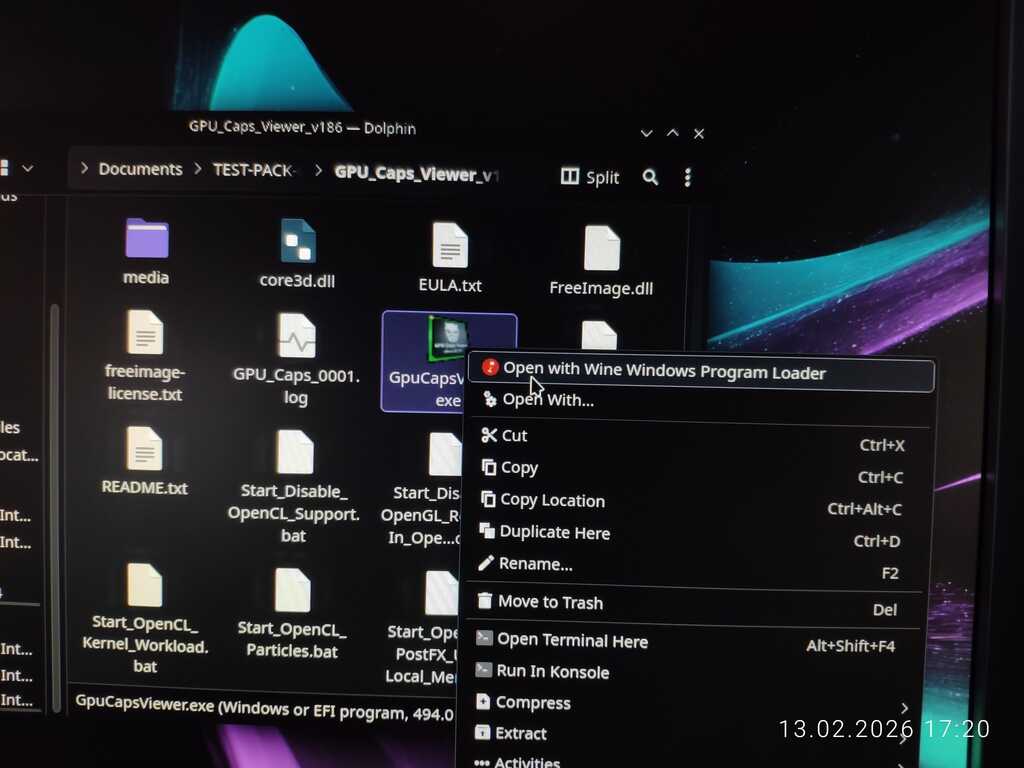Open the media folder icon

(x=146, y=238)
